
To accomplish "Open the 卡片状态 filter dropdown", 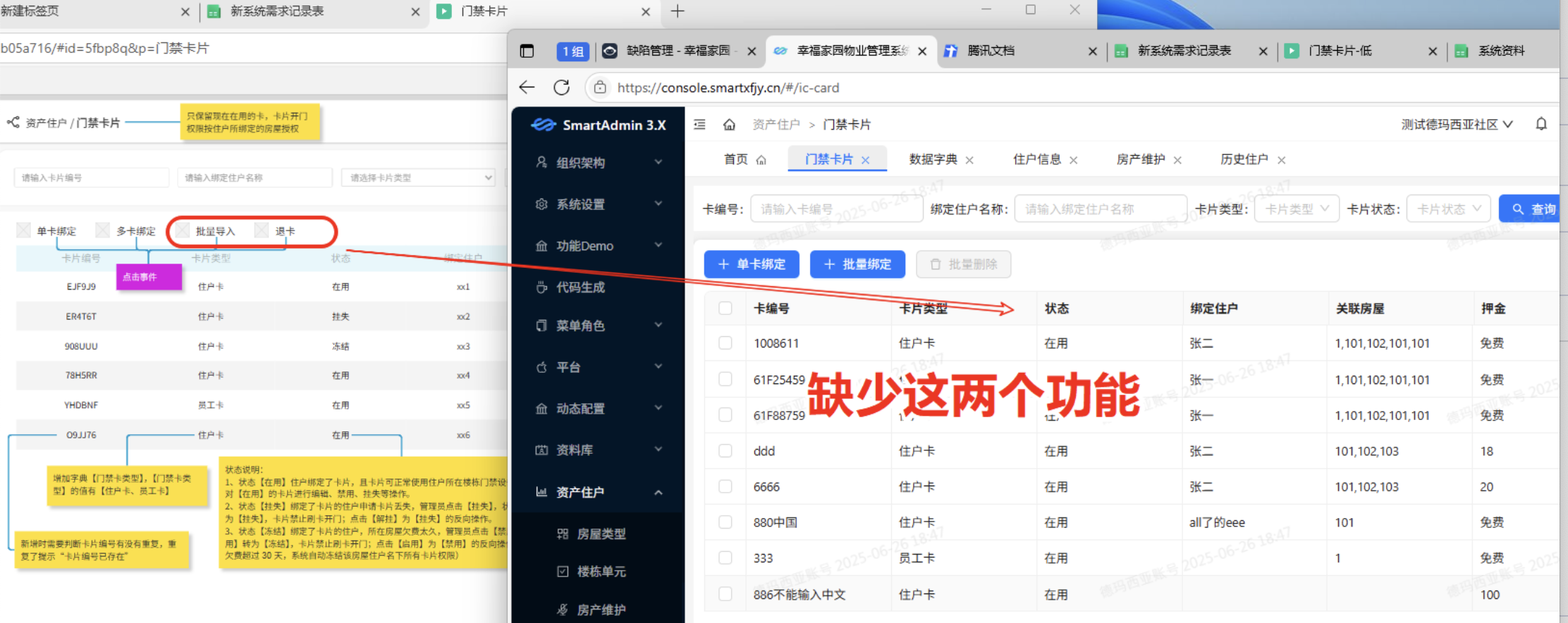I will tap(1447, 209).
